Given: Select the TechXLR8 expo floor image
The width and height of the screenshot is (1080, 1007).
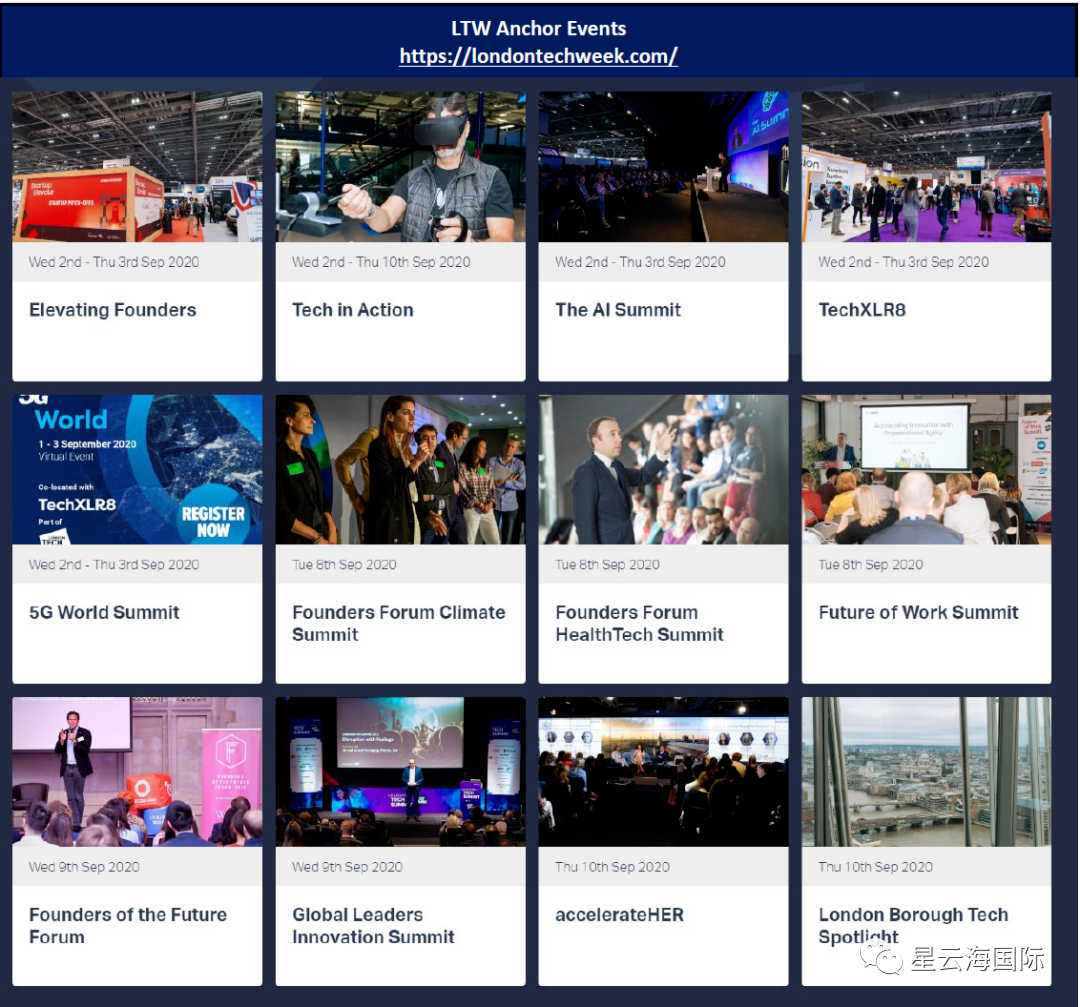Looking at the screenshot, I should [926, 167].
